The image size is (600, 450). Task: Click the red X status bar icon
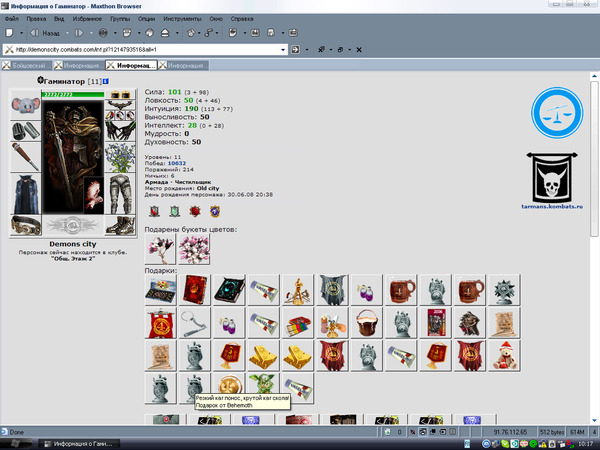point(412,432)
